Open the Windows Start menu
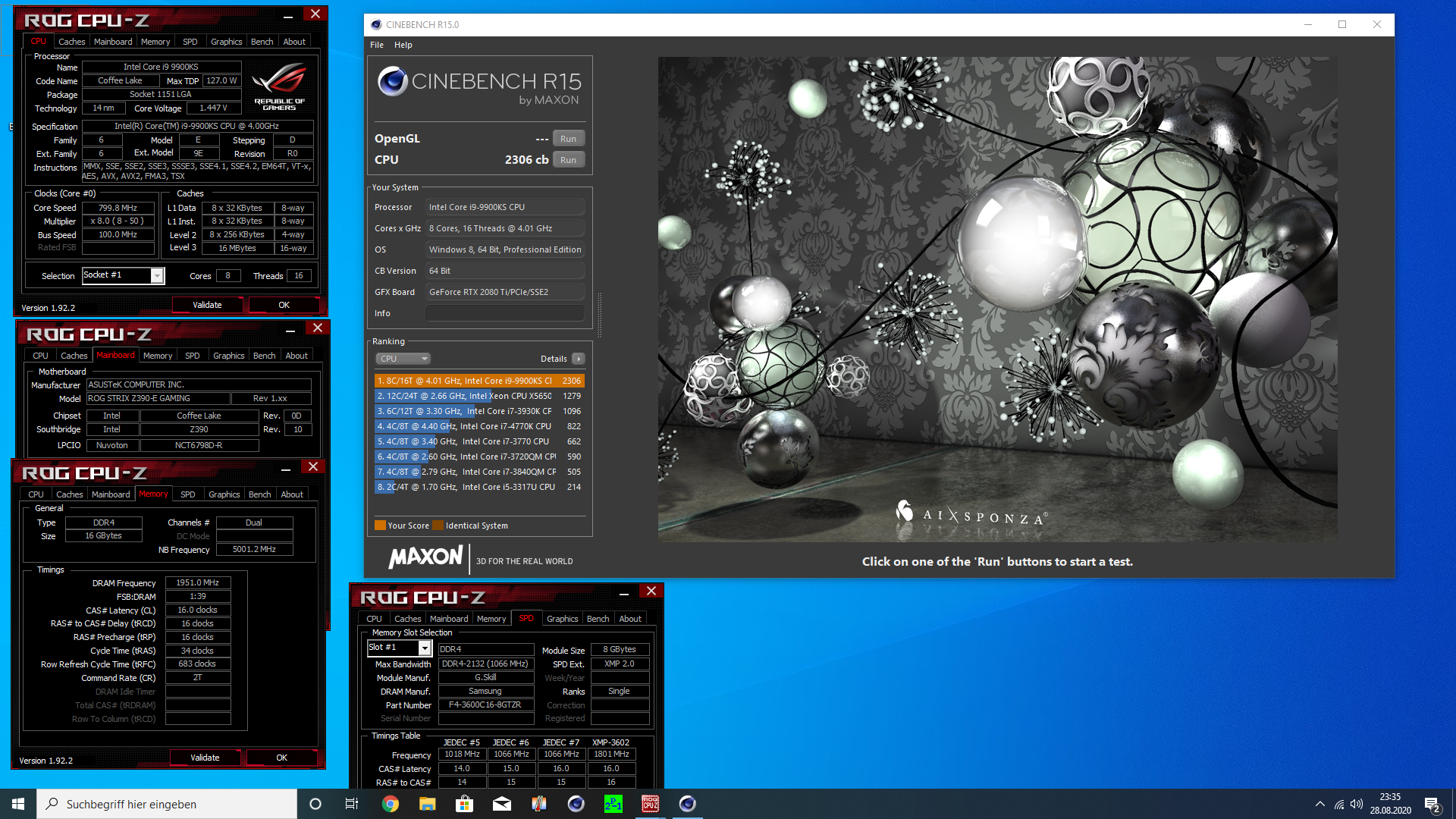Screen dimensions: 1456x819 [18, 804]
